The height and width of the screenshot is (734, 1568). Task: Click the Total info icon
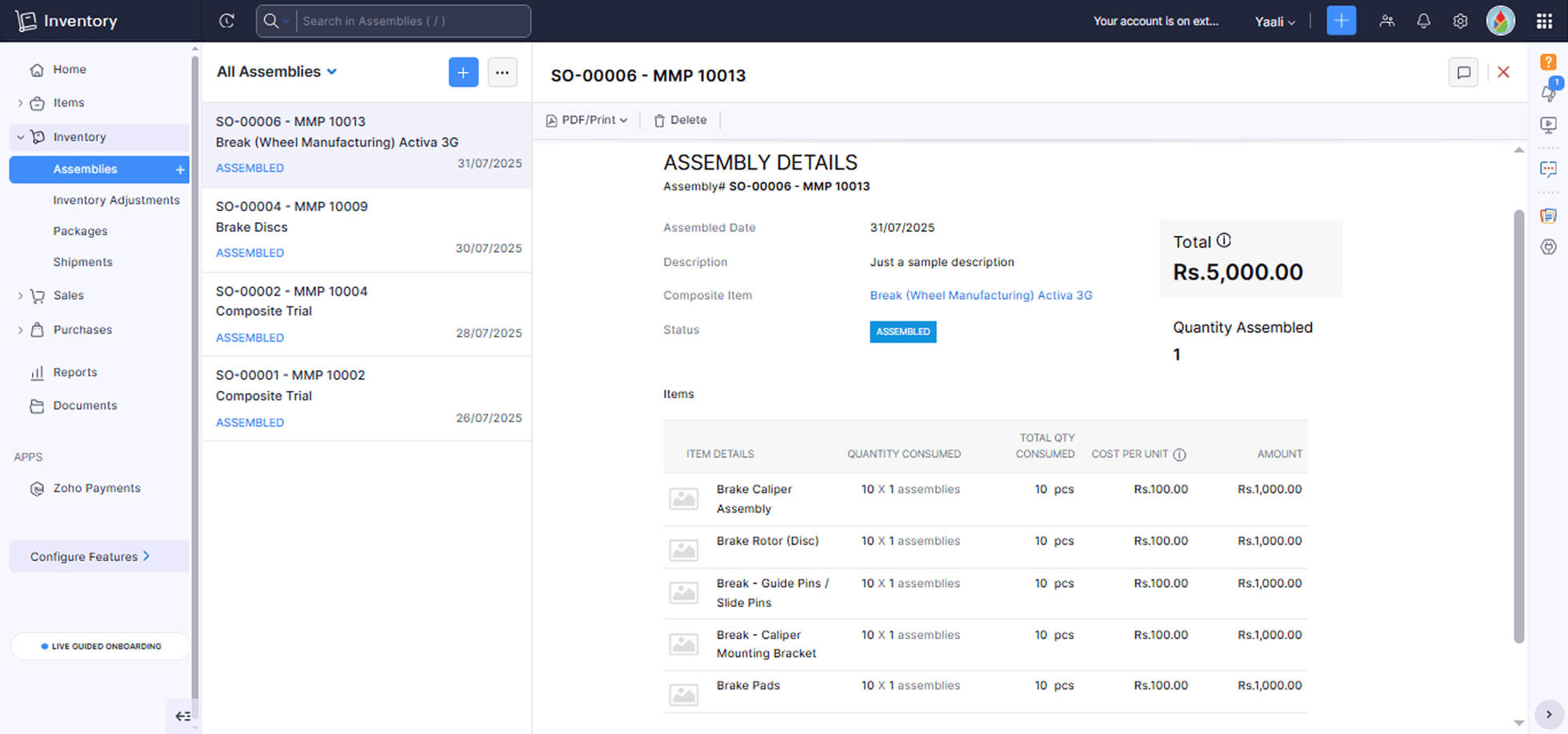click(x=1224, y=241)
